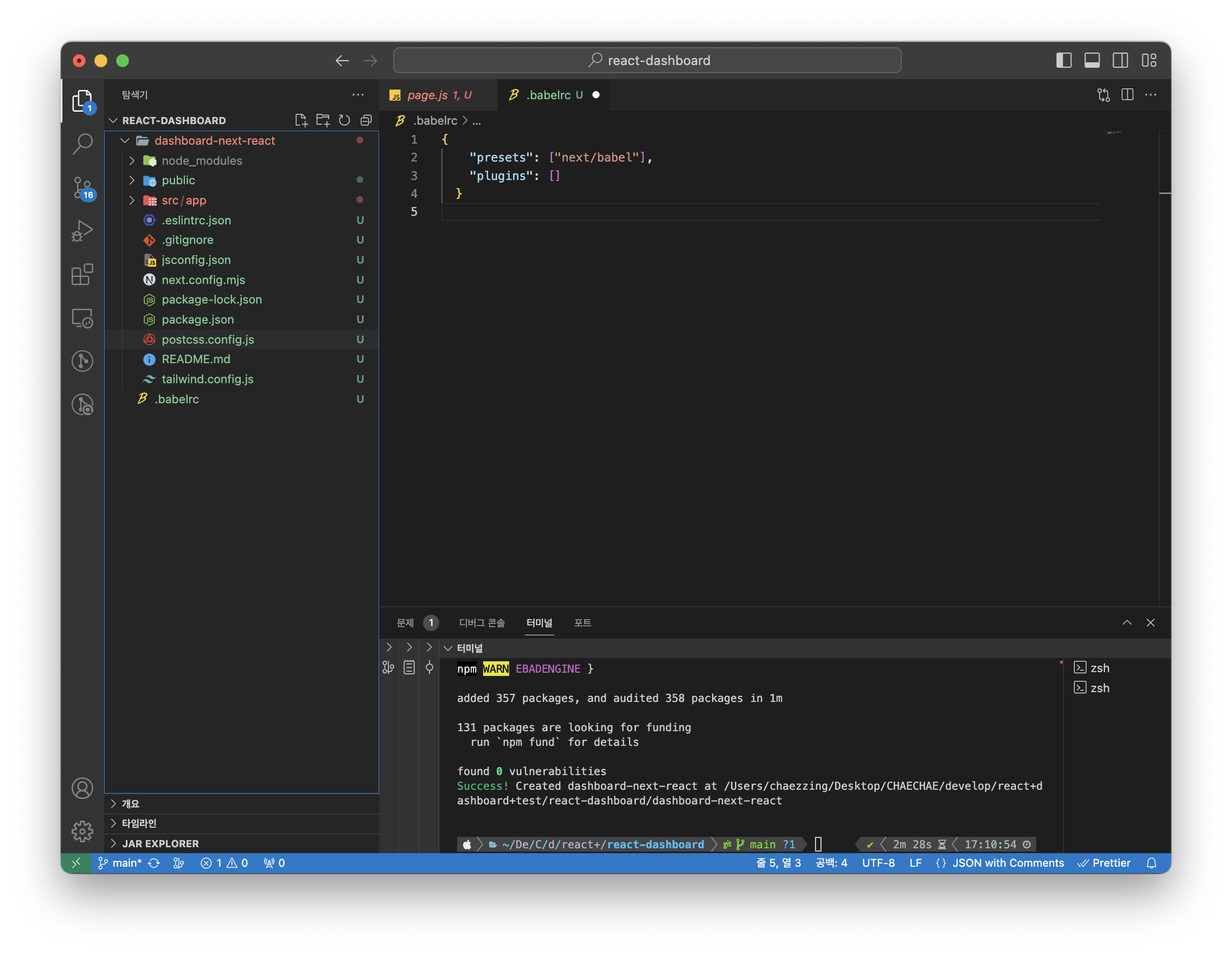Image resolution: width=1232 pixels, height=954 pixels.
Task: Split the editor to the right
Action: [x=1127, y=95]
